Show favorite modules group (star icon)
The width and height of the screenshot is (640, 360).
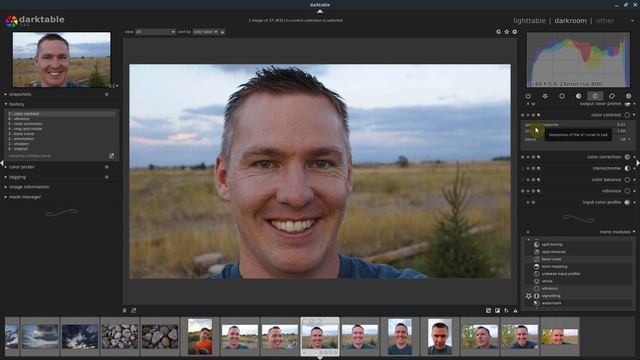(545, 96)
